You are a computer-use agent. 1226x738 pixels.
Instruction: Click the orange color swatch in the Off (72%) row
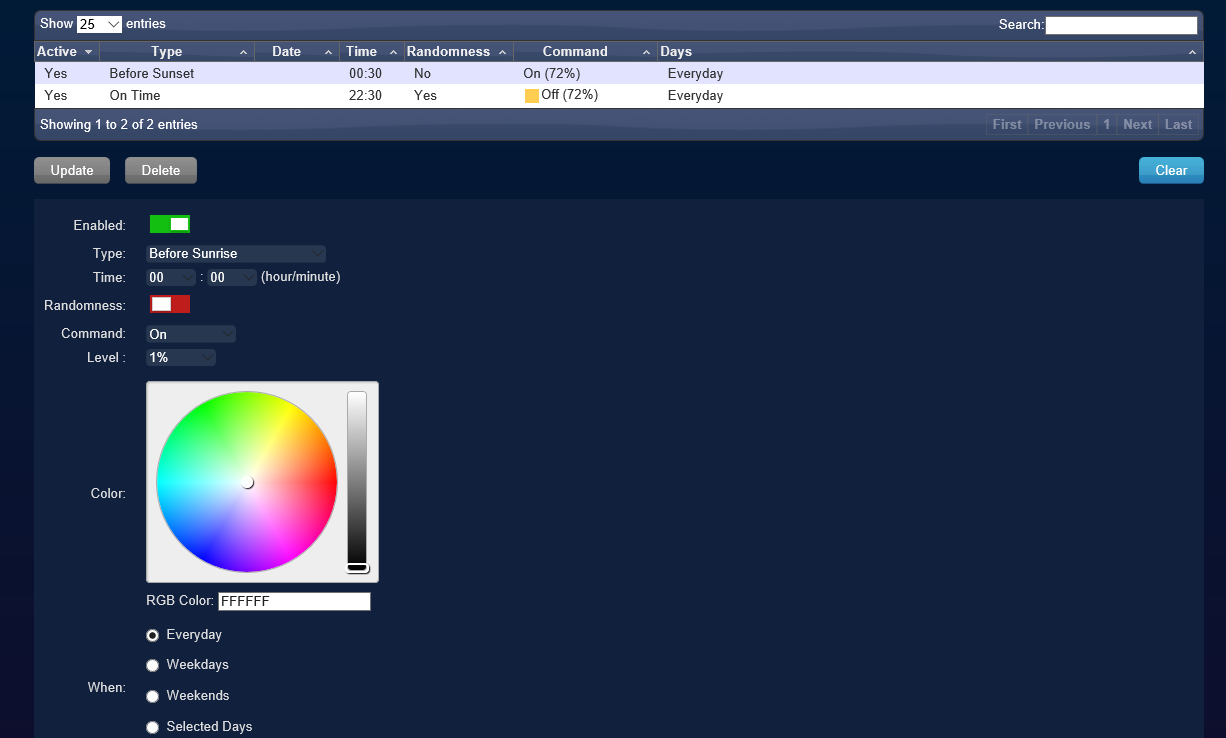[x=532, y=96]
